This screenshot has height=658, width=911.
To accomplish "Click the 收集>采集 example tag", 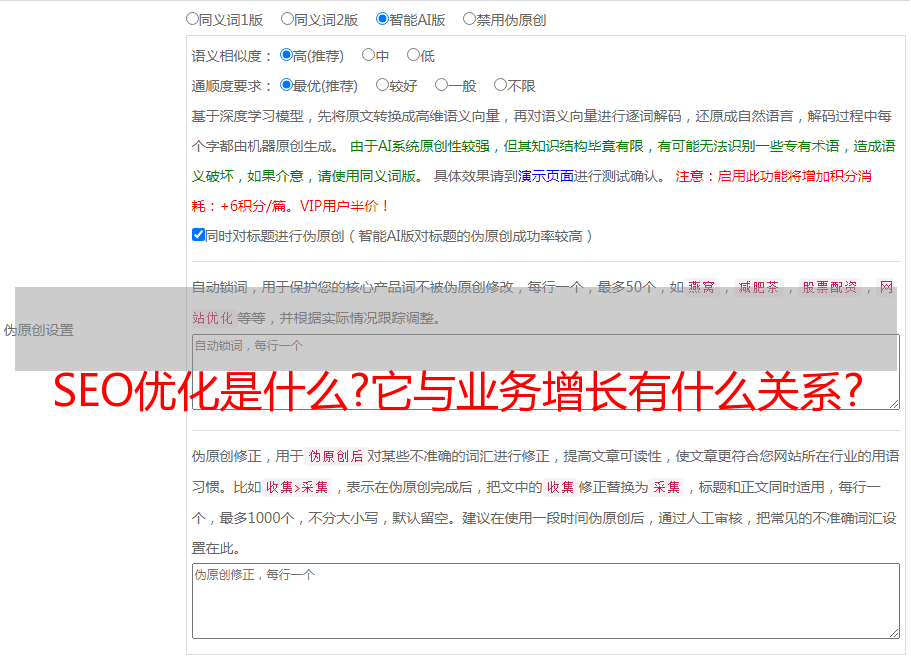I will click(297, 487).
